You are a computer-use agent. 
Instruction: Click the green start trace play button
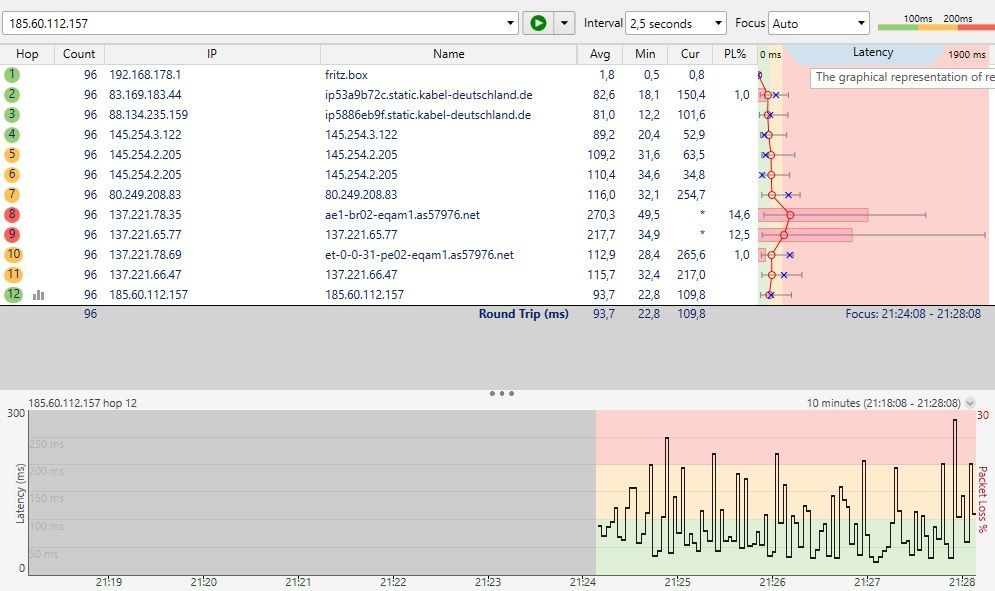pyautogui.click(x=538, y=23)
